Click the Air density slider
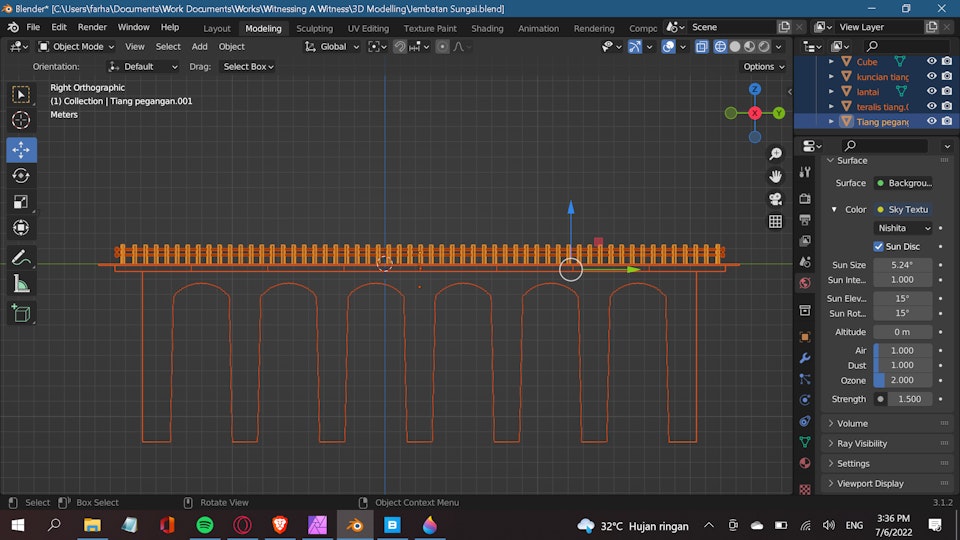 point(903,351)
